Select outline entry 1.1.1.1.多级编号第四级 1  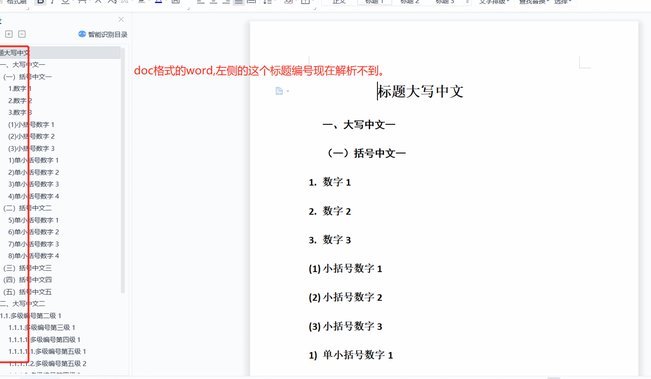click(44, 340)
